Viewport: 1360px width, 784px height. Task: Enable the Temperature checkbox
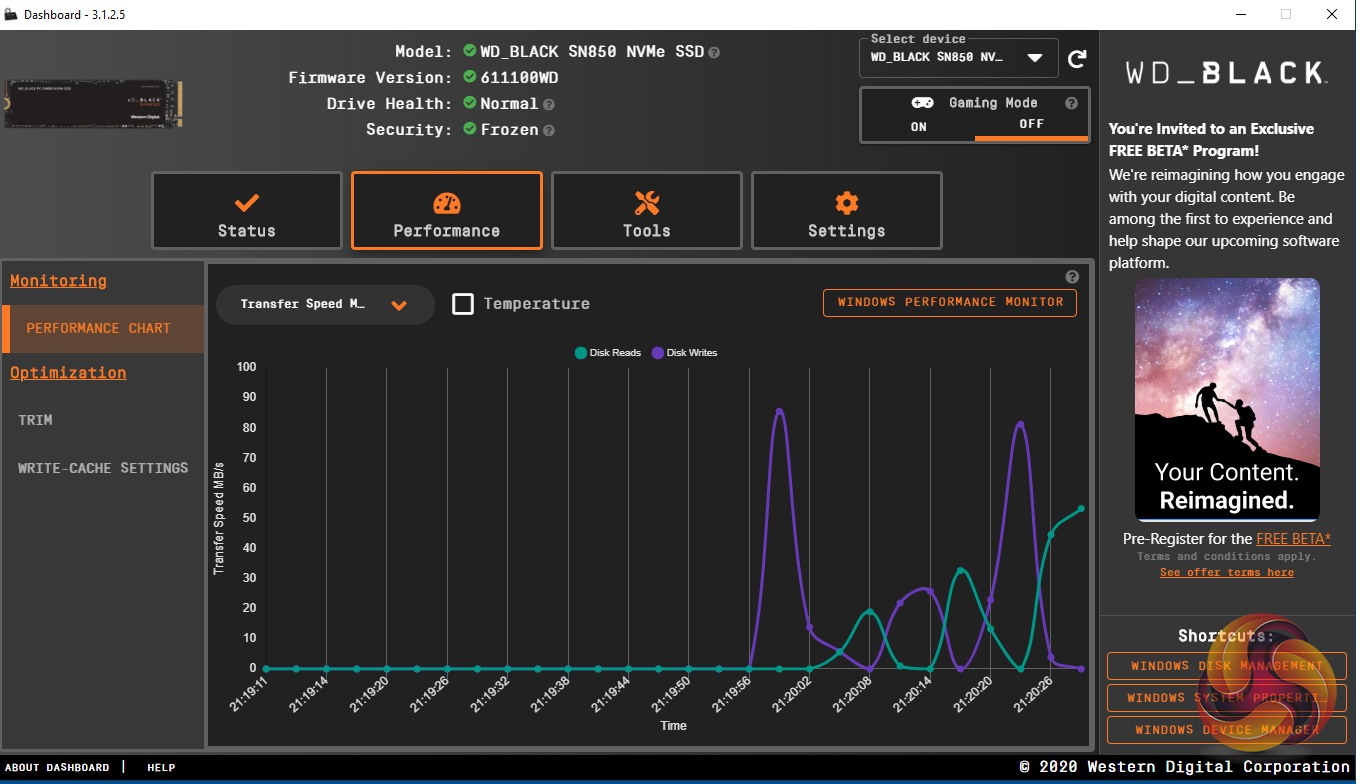click(x=463, y=304)
